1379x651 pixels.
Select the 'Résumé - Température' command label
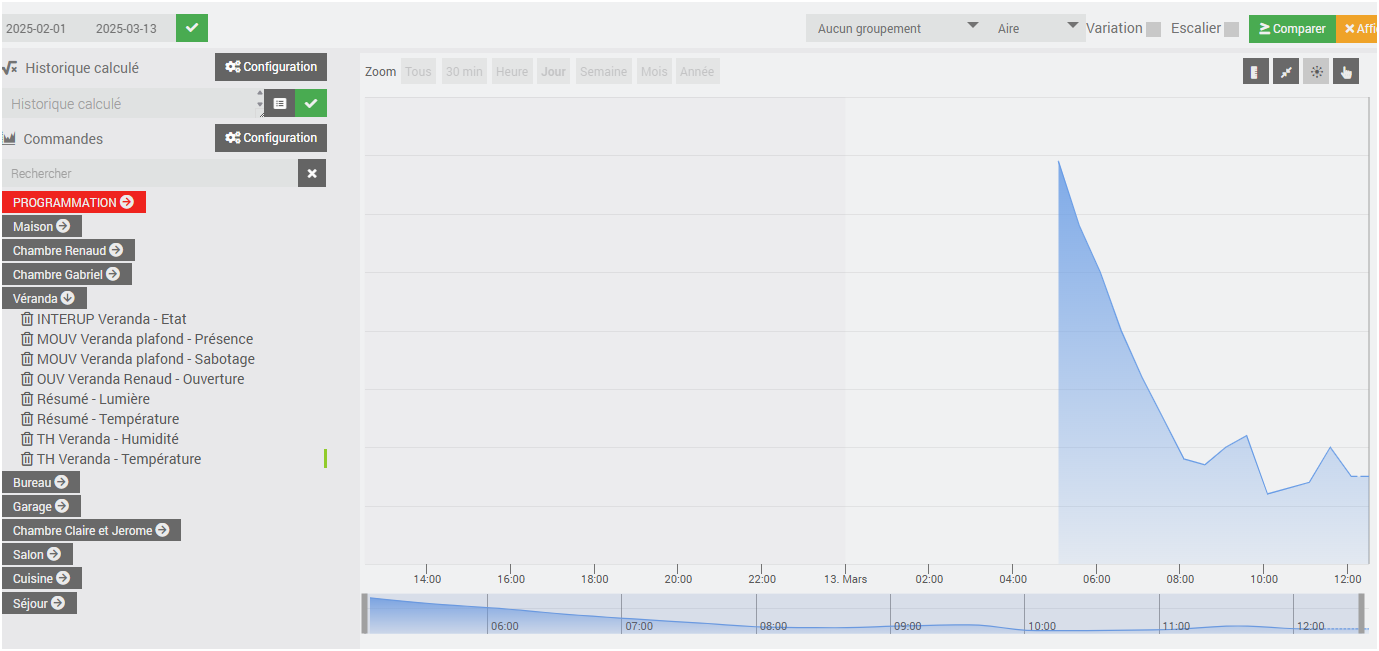pos(108,419)
